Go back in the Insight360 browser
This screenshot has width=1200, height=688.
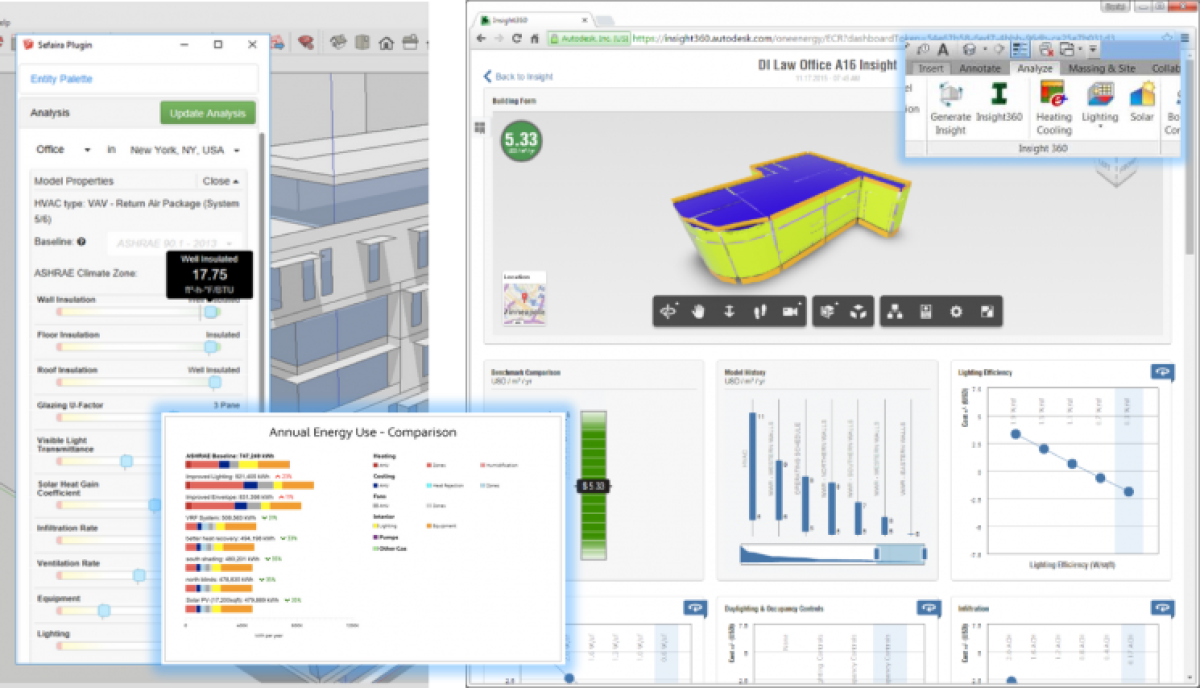[481, 39]
